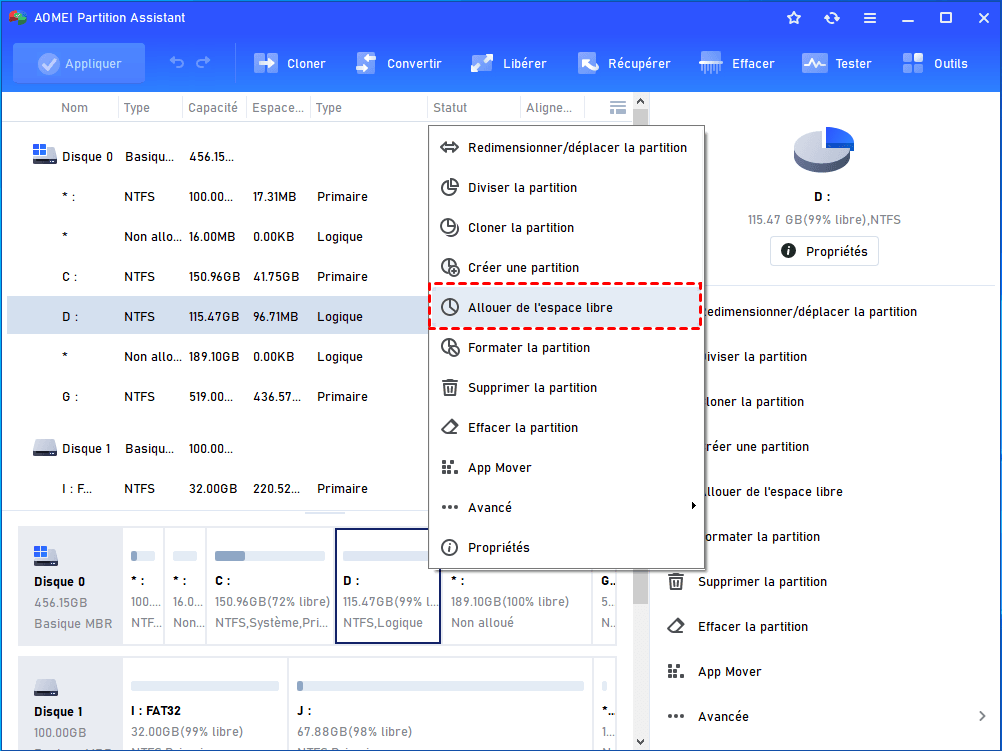The width and height of the screenshot is (1002, 751).
Task: Click the refresh icon in title bar
Action: tap(831, 18)
